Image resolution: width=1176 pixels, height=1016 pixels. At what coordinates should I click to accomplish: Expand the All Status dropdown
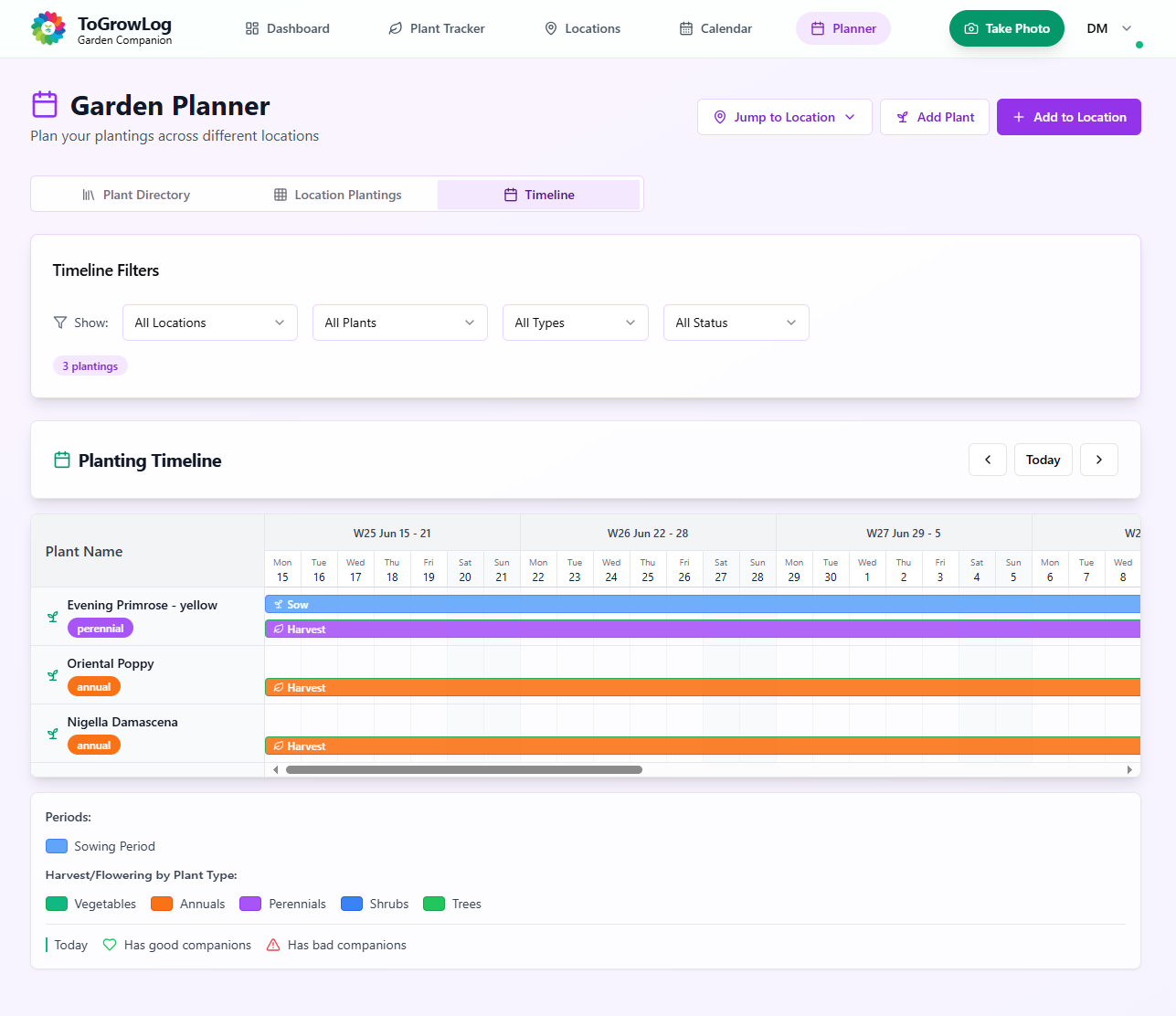point(736,323)
